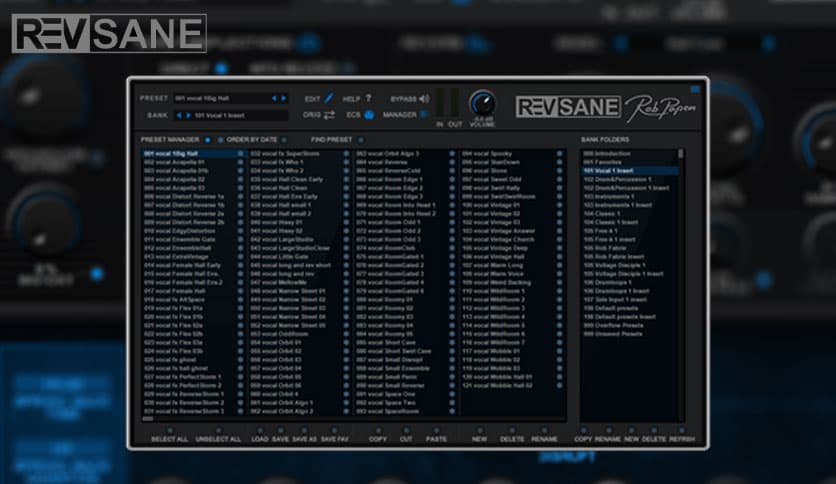Toggle BYPASS with the speaker icon
836x484 pixels.
coord(424,99)
